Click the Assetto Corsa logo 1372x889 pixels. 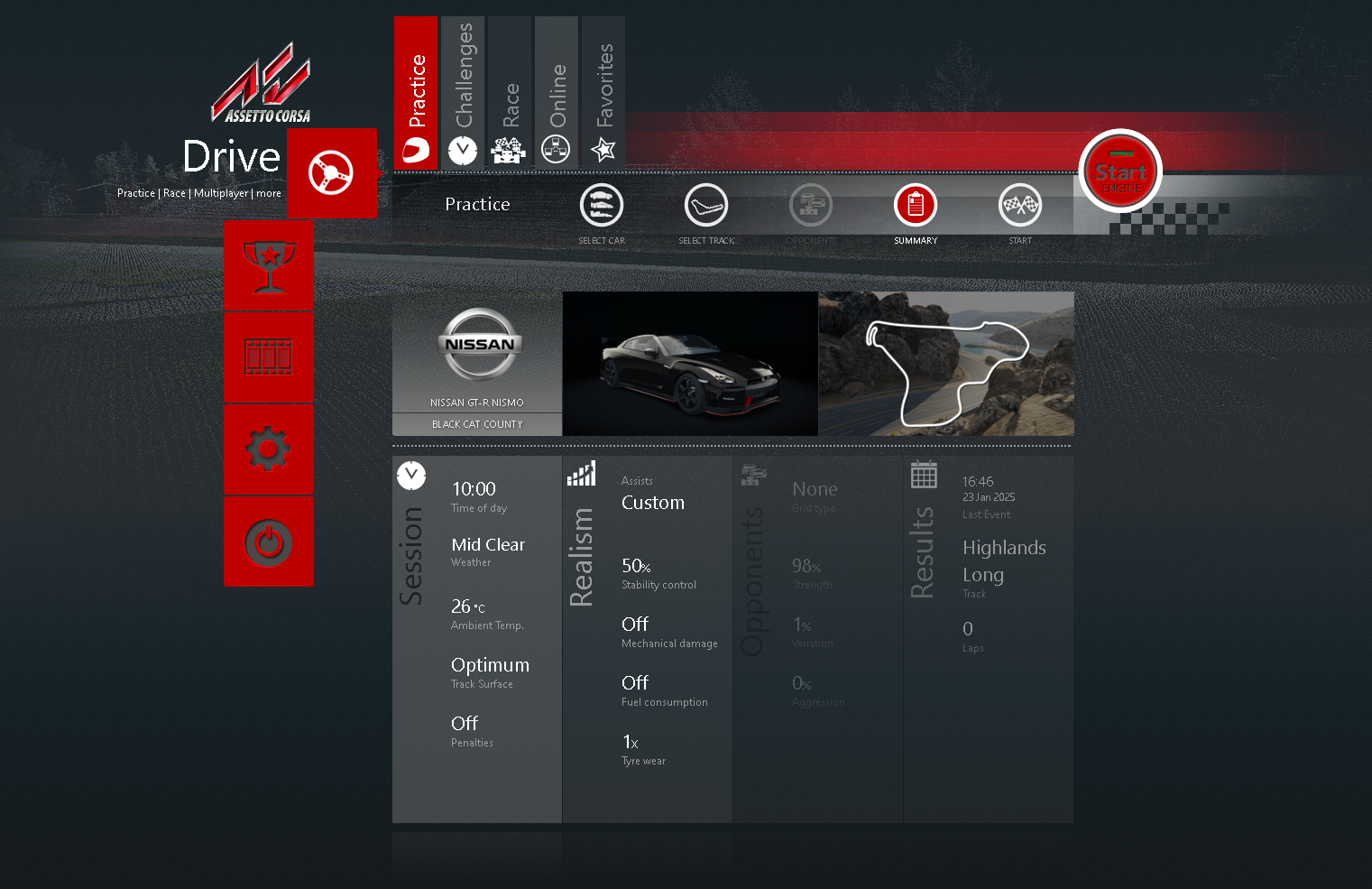point(262,83)
